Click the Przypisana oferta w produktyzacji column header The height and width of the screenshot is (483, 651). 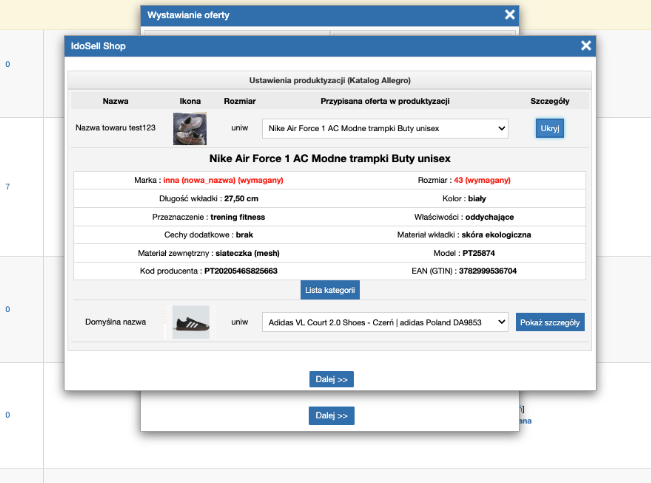coord(385,101)
